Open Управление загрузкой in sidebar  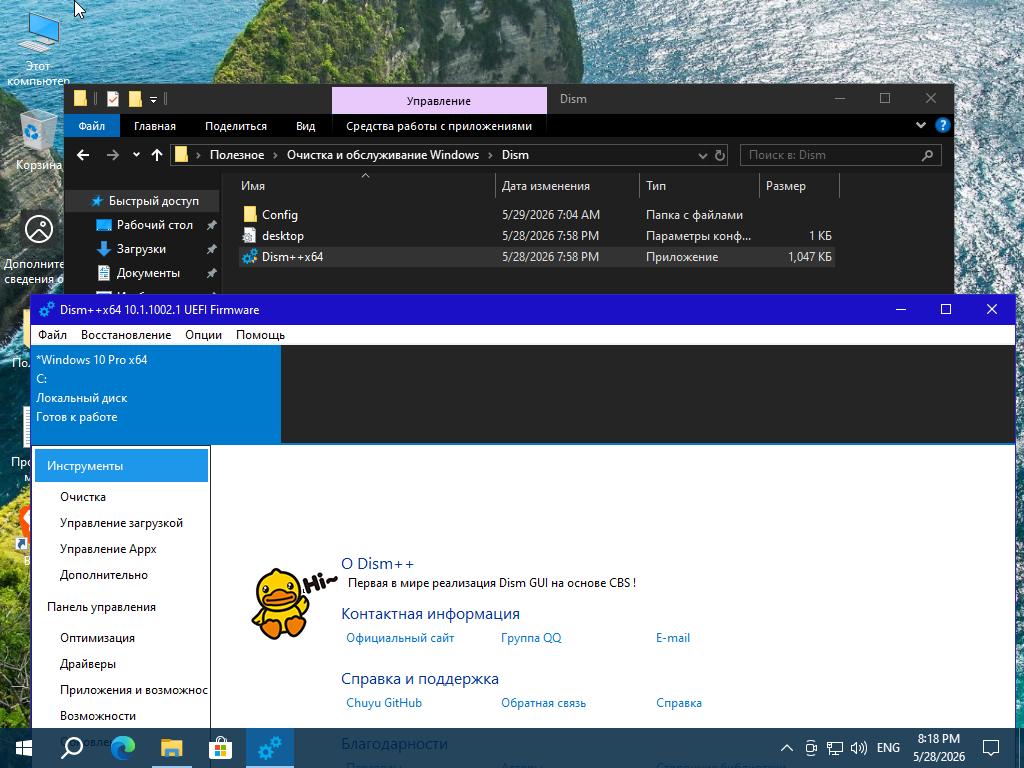pos(121,523)
